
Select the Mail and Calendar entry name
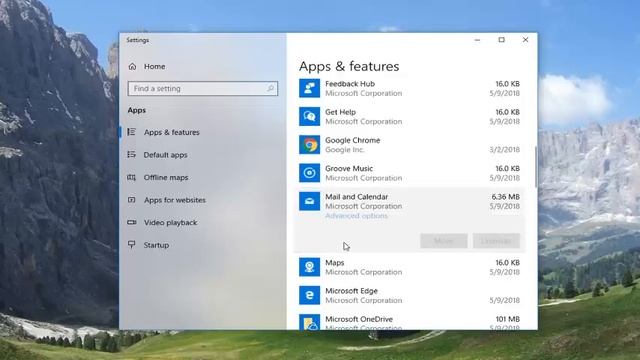coord(356,196)
